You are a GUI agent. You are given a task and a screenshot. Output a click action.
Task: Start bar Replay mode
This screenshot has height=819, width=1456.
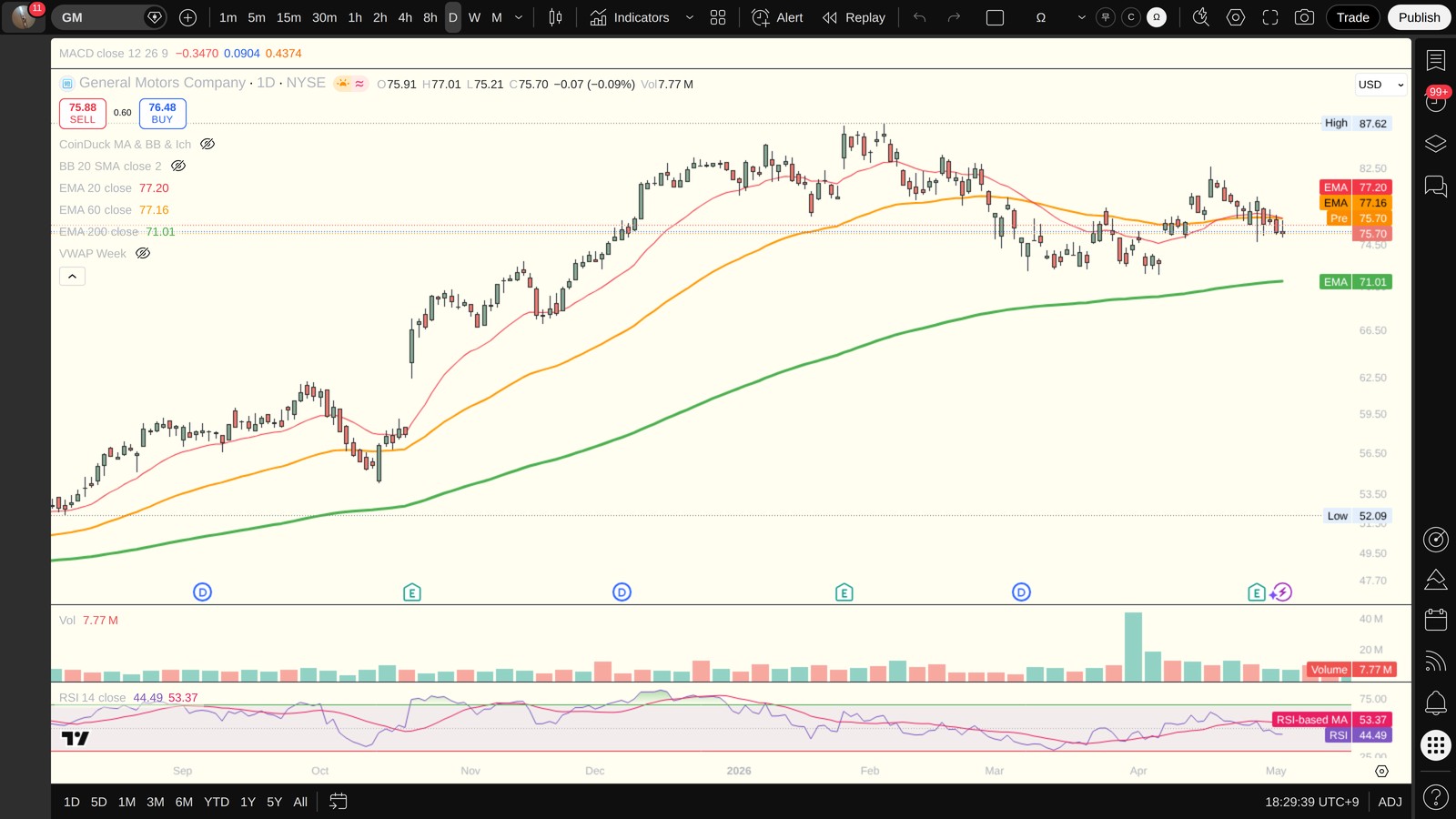854,17
